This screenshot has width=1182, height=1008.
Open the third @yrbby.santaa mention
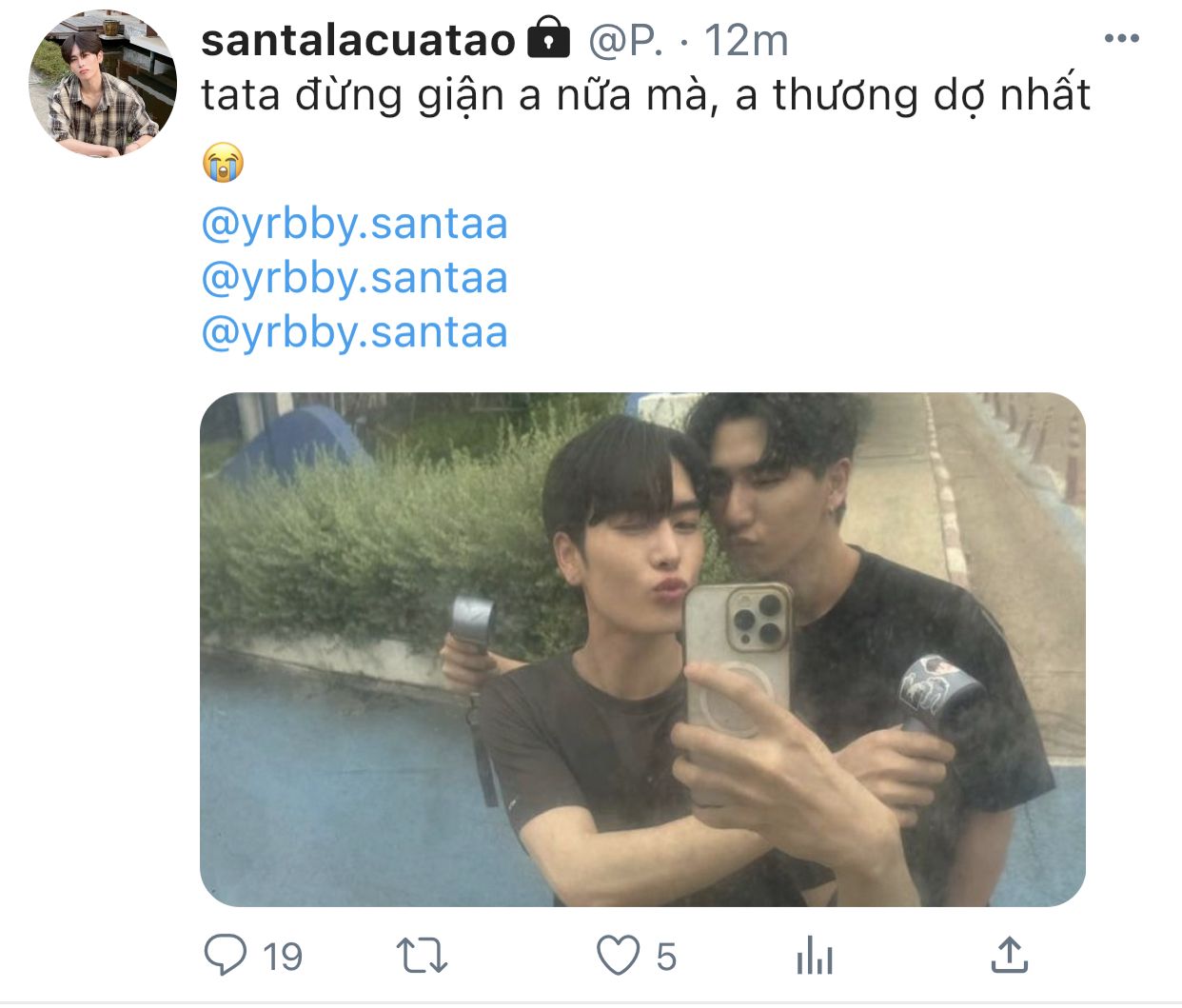tap(354, 333)
